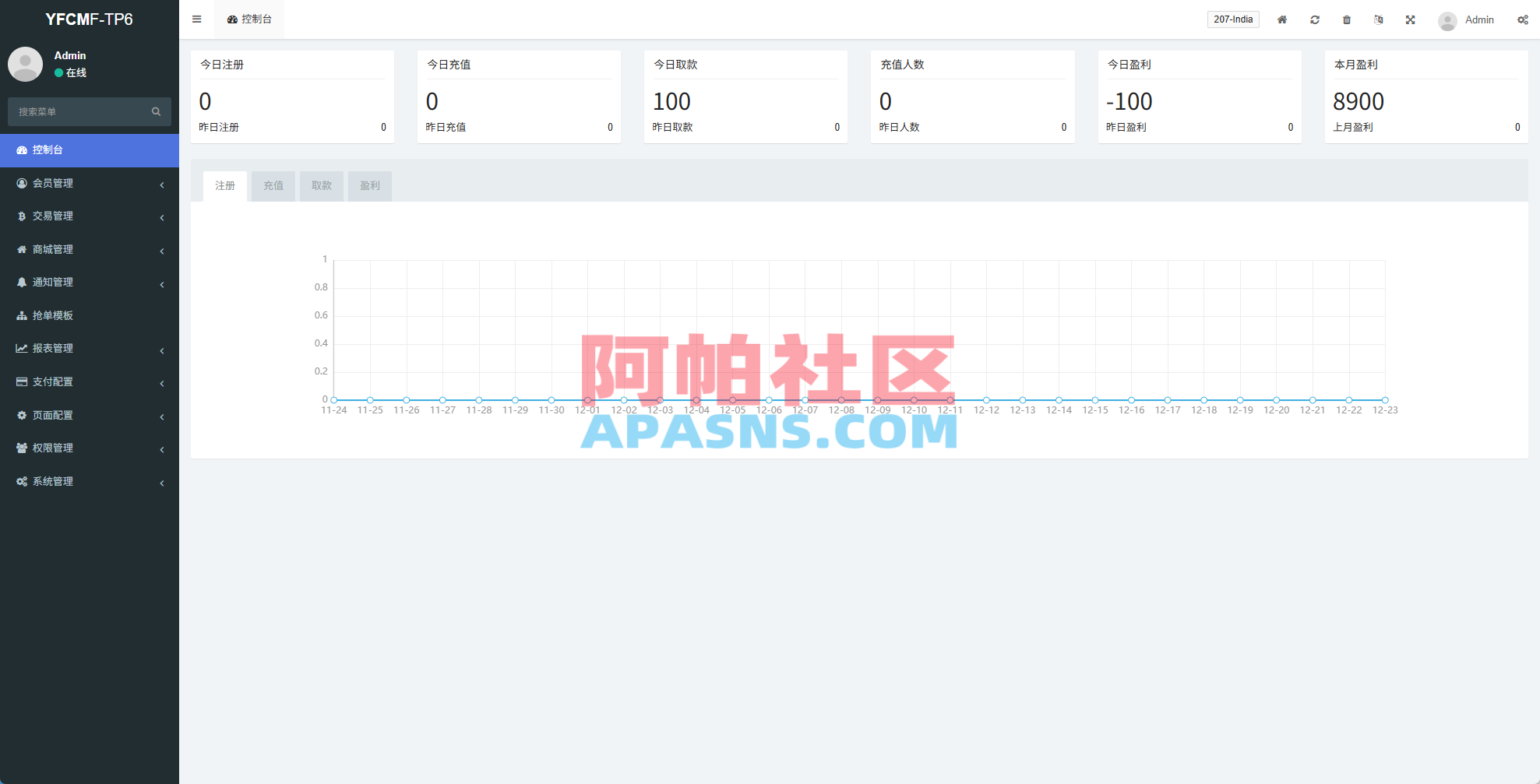Open the 会员管理 menu item
The width and height of the screenshot is (1540, 784).
90,184
